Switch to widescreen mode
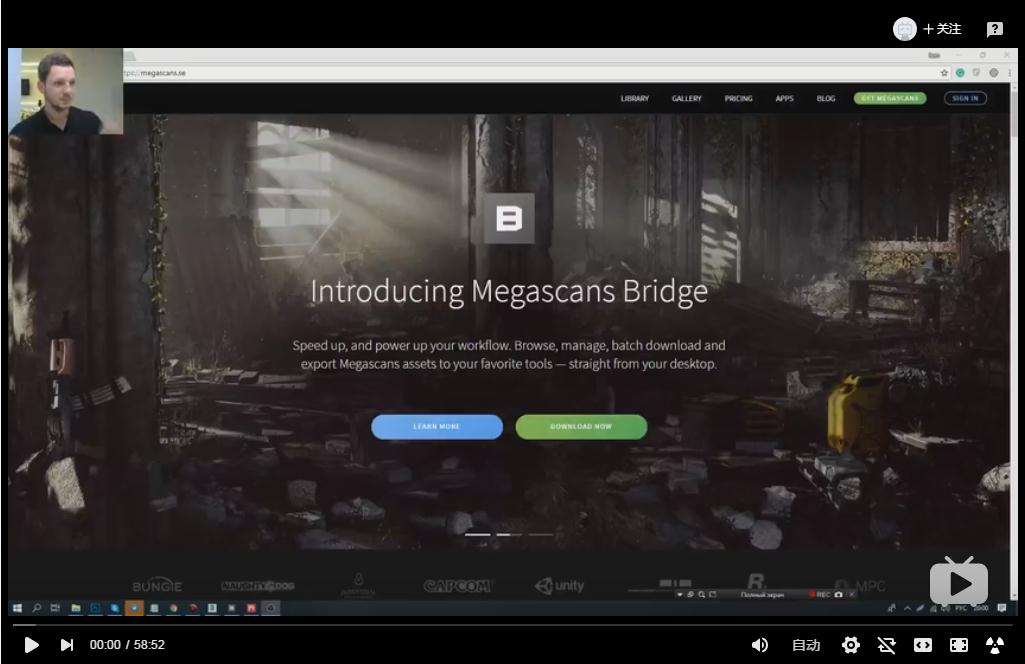 [922, 645]
